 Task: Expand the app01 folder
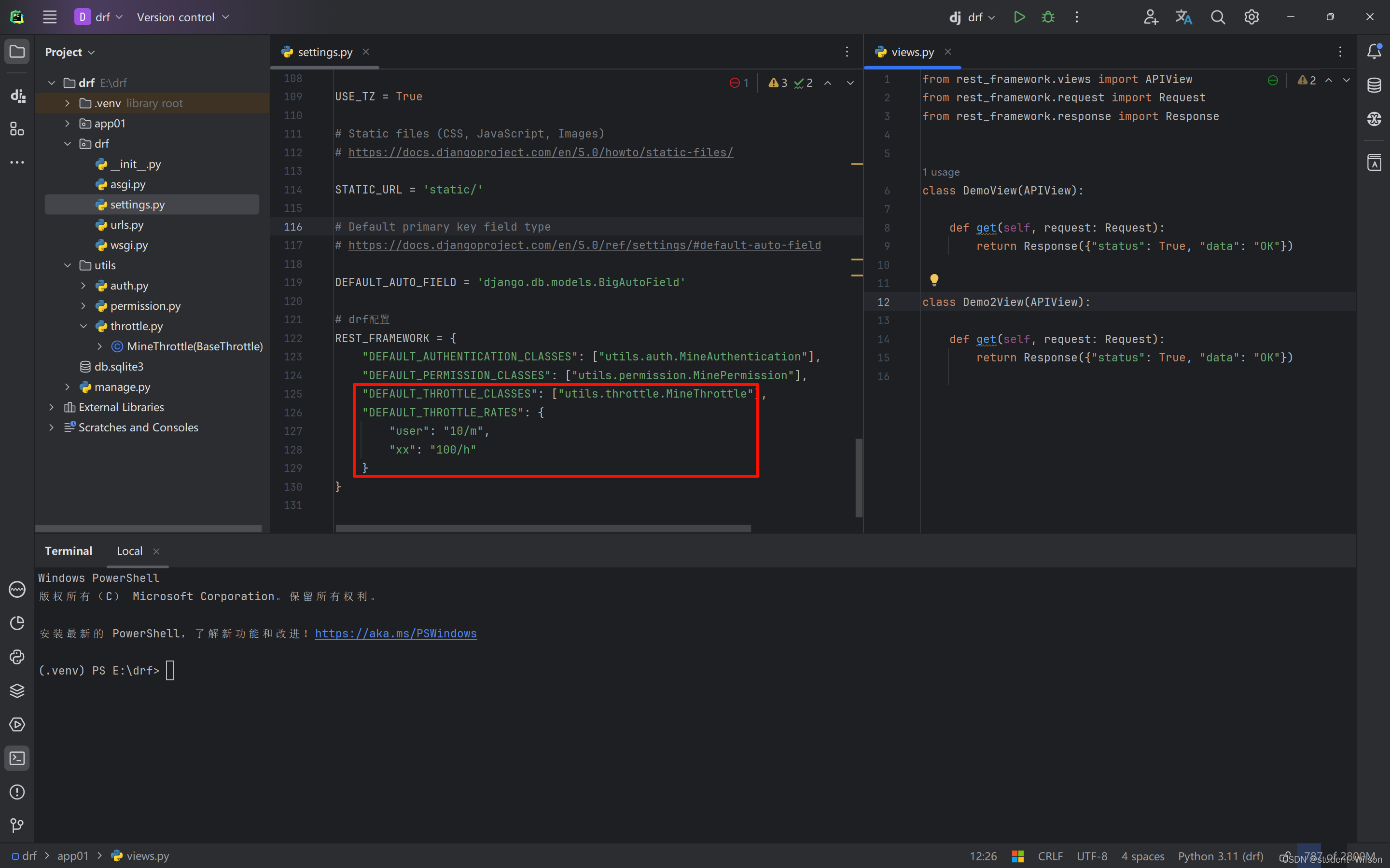tap(67, 124)
